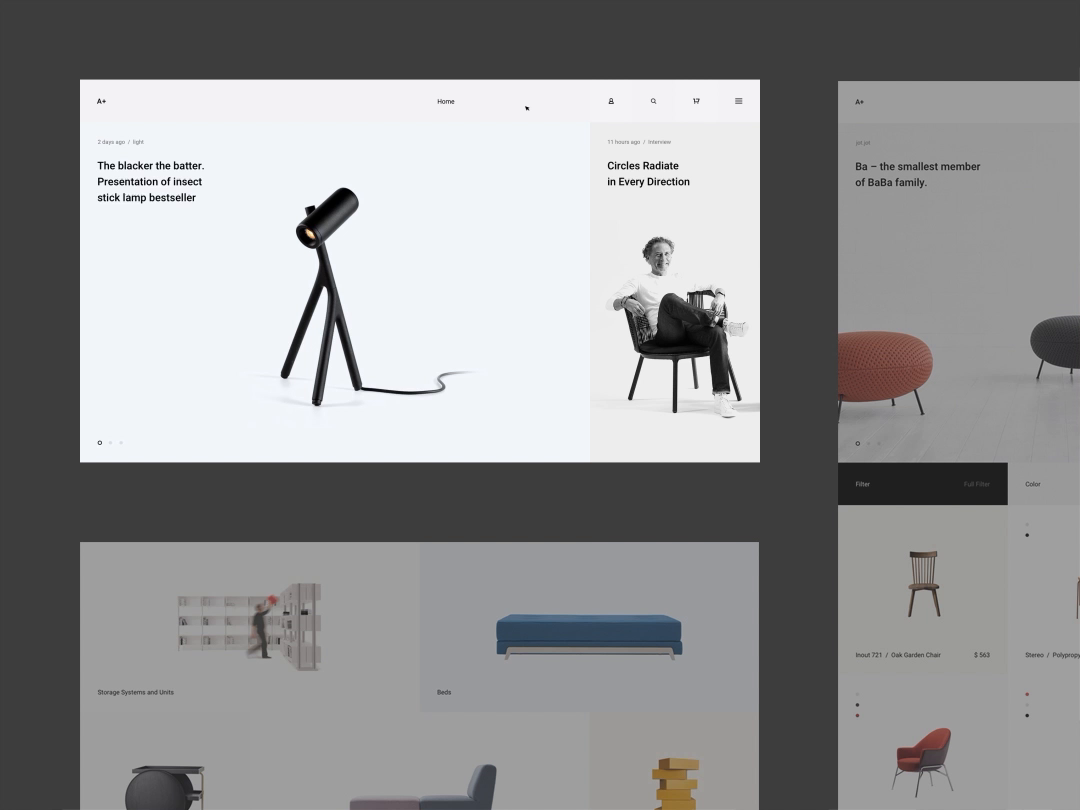Click the 'Circles Radiate in Every Direction' headline

pyautogui.click(x=648, y=173)
